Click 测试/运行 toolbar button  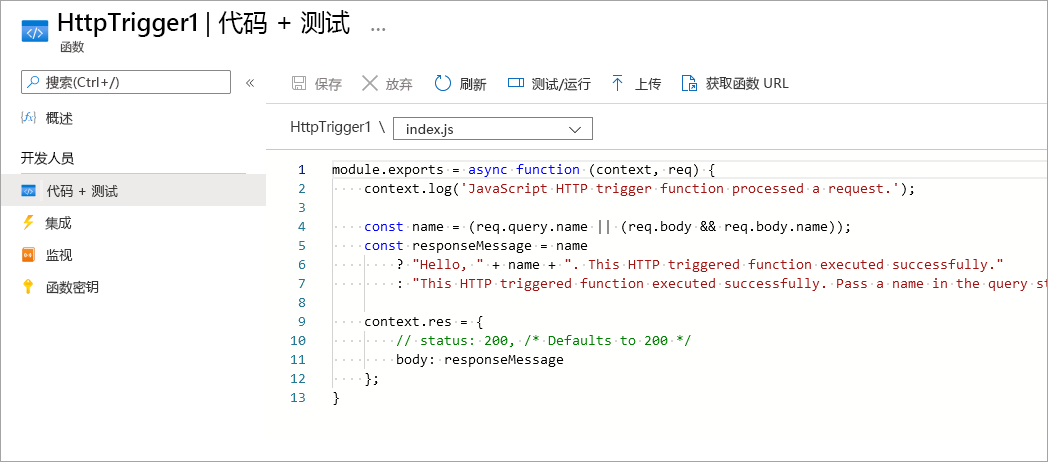coord(549,84)
